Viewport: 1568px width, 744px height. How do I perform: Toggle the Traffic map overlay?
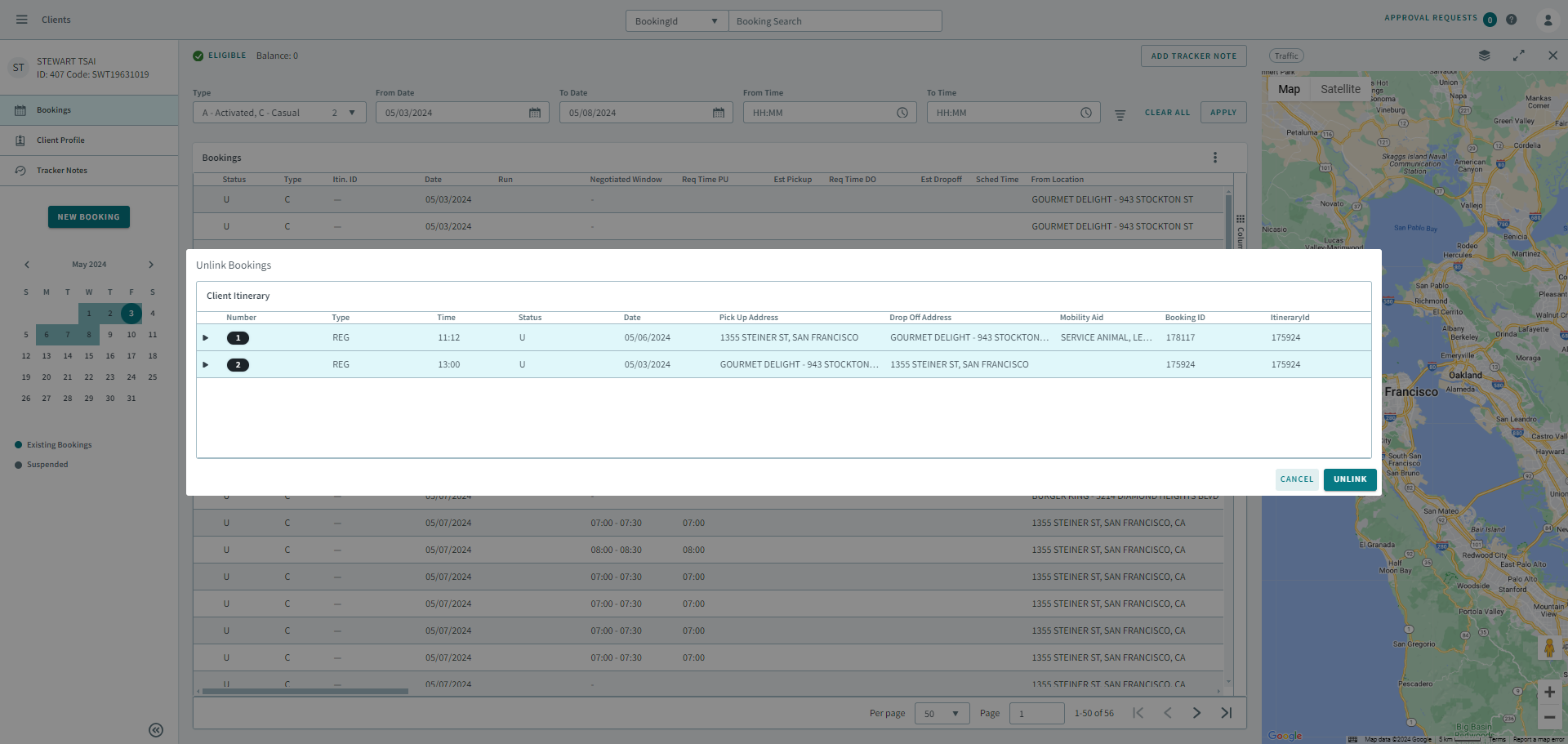click(1286, 56)
